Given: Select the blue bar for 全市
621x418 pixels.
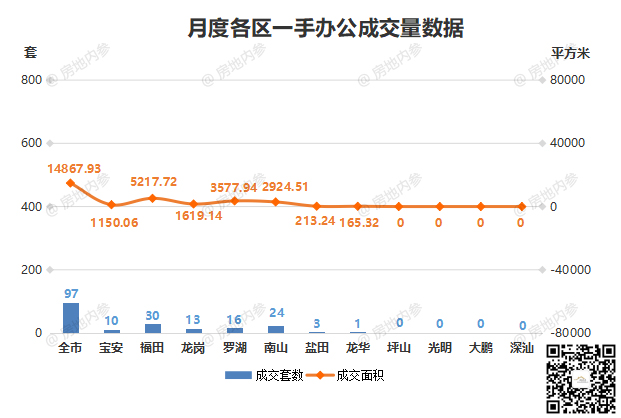Looking at the screenshot, I should (71, 318).
